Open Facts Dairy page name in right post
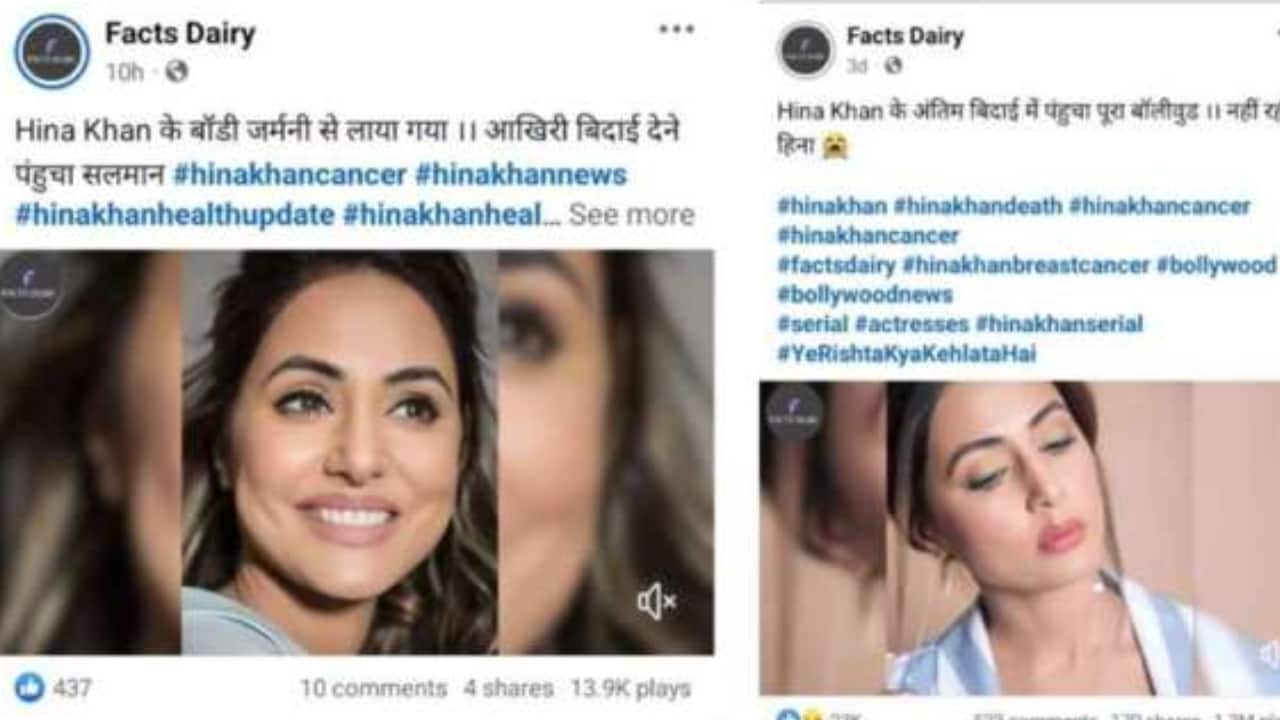1280x720 pixels. pyautogui.click(x=905, y=37)
